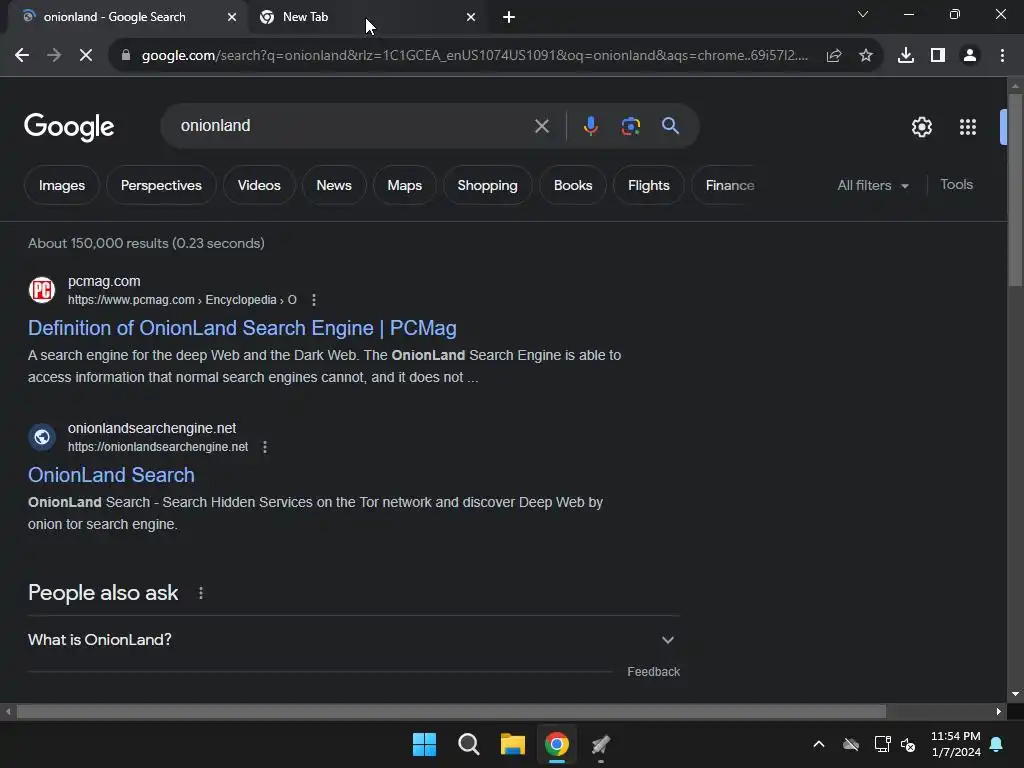
Task: Click the onionlandsearchengine.net globe favicon
Action: 42,437
